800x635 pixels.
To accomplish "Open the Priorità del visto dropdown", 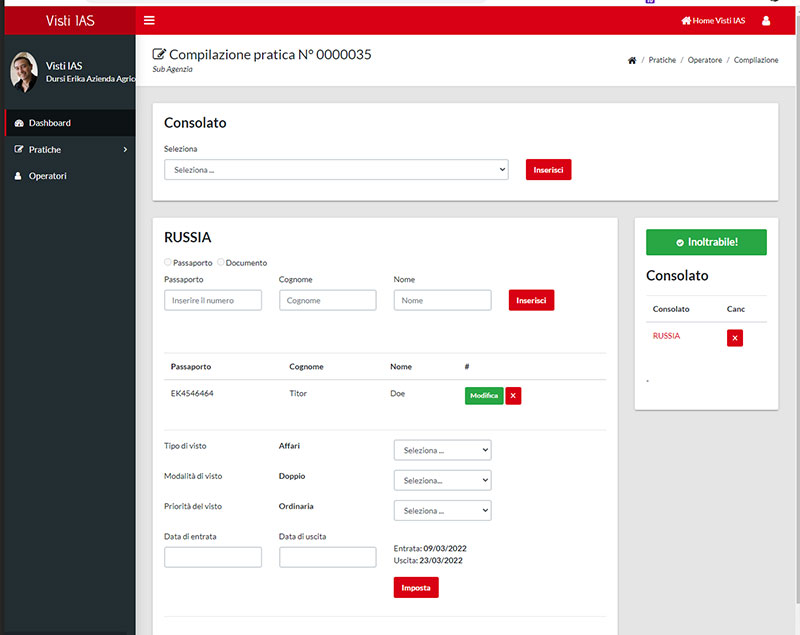I will [x=442, y=511].
